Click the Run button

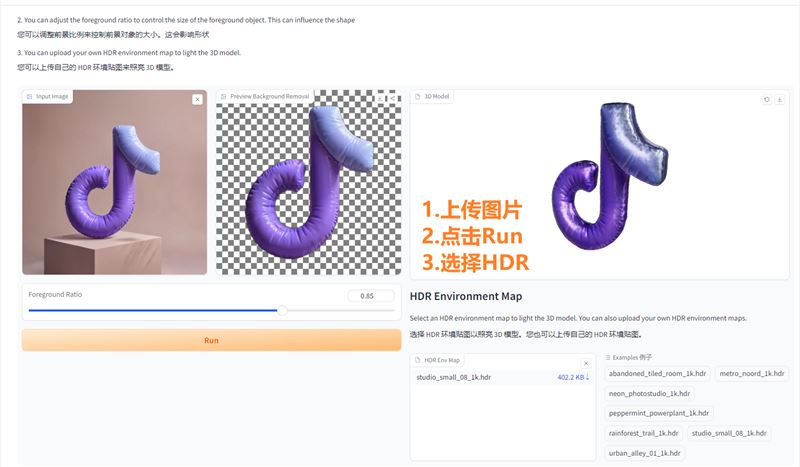click(x=211, y=340)
